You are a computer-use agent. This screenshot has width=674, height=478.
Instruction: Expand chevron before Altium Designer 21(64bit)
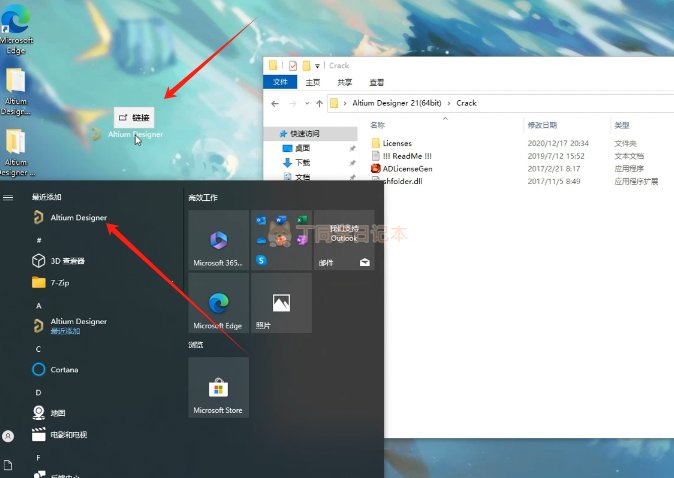click(345, 103)
